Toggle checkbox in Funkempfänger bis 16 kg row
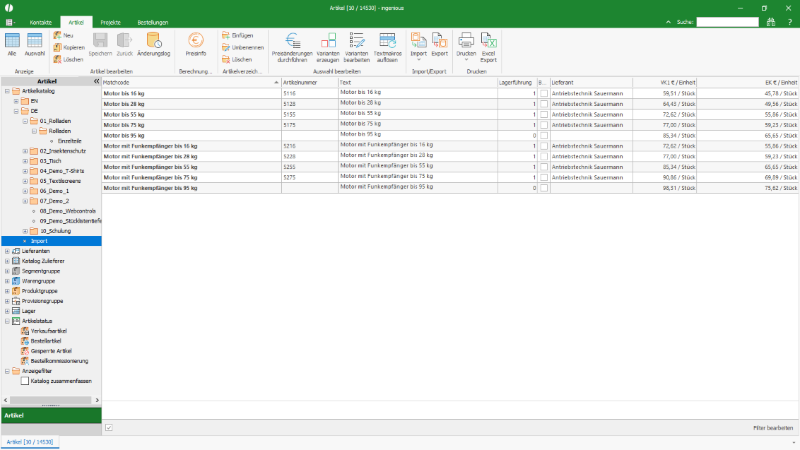The height and width of the screenshot is (450, 800). pos(544,146)
